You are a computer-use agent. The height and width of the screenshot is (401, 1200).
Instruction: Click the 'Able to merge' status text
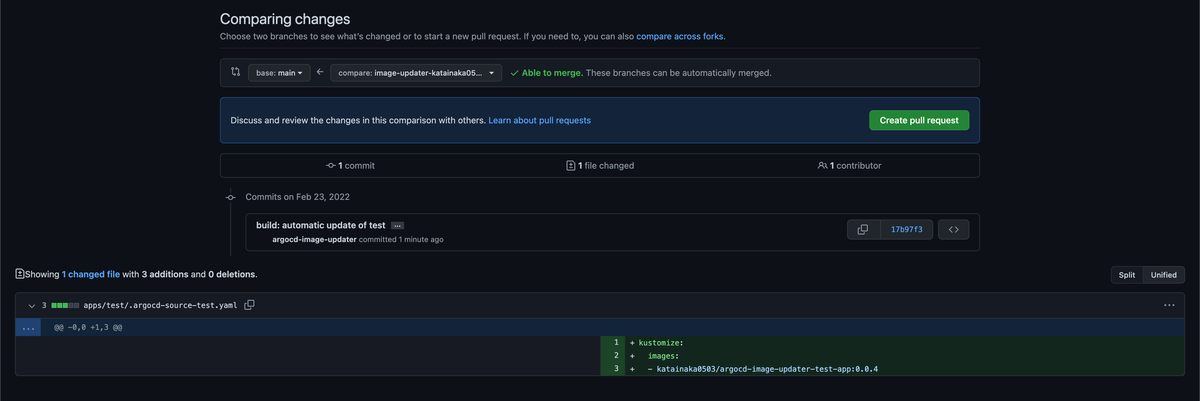tap(552, 73)
